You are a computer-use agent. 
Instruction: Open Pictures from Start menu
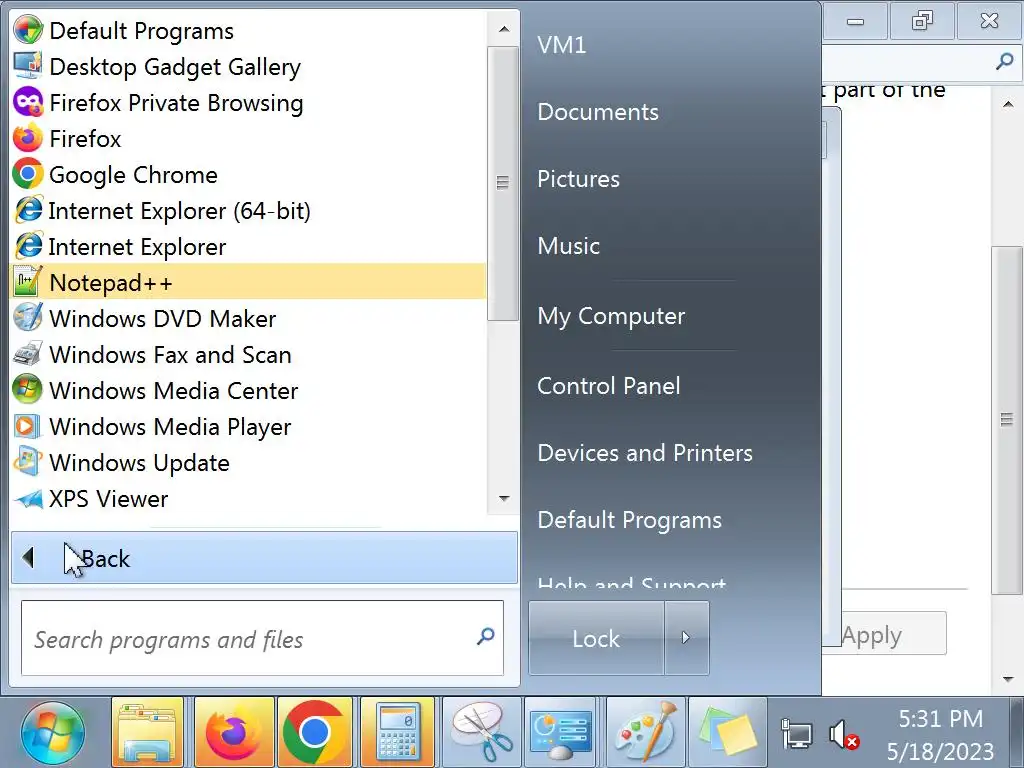[578, 179]
